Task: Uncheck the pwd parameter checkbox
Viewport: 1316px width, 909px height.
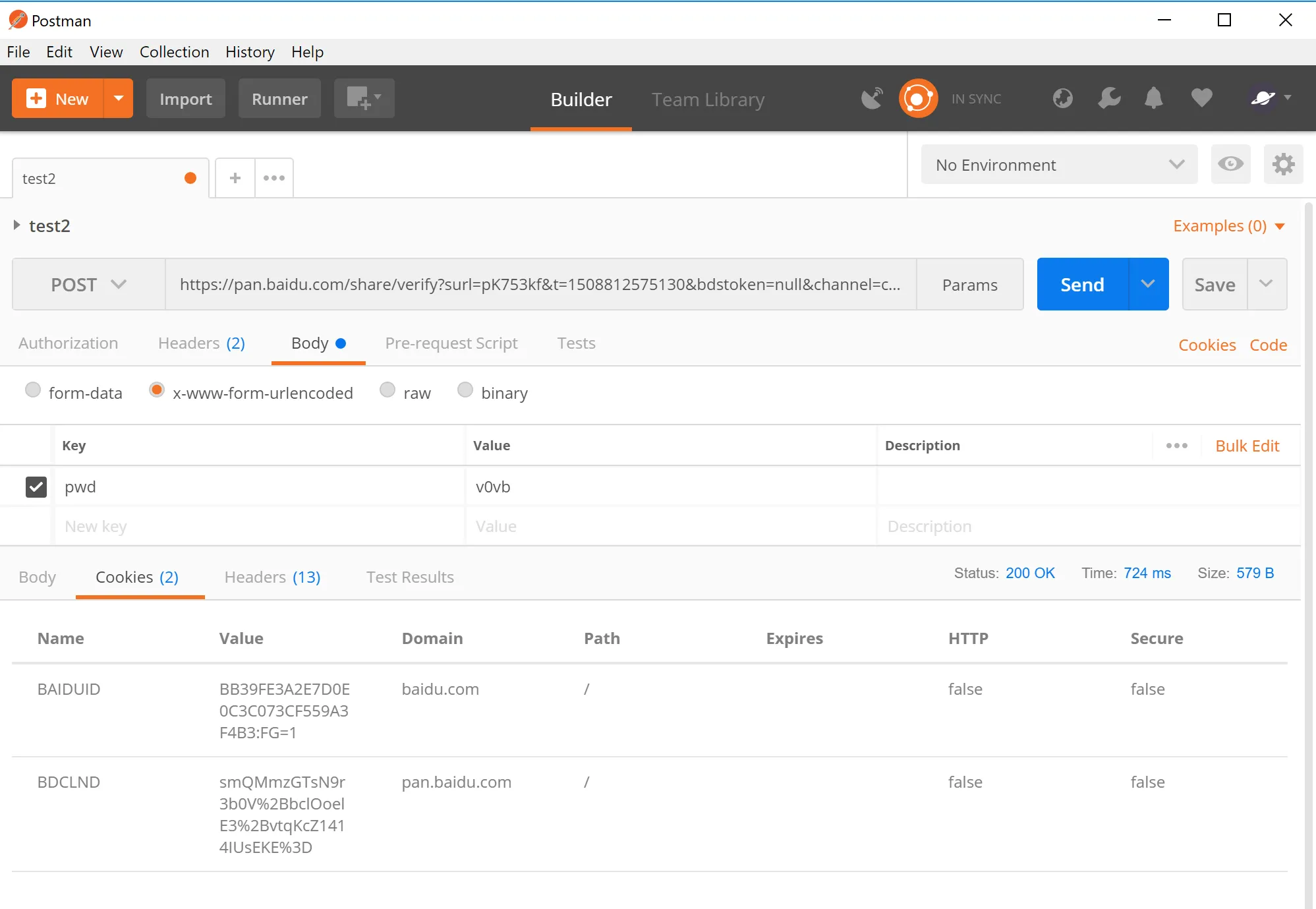Action: [36, 487]
